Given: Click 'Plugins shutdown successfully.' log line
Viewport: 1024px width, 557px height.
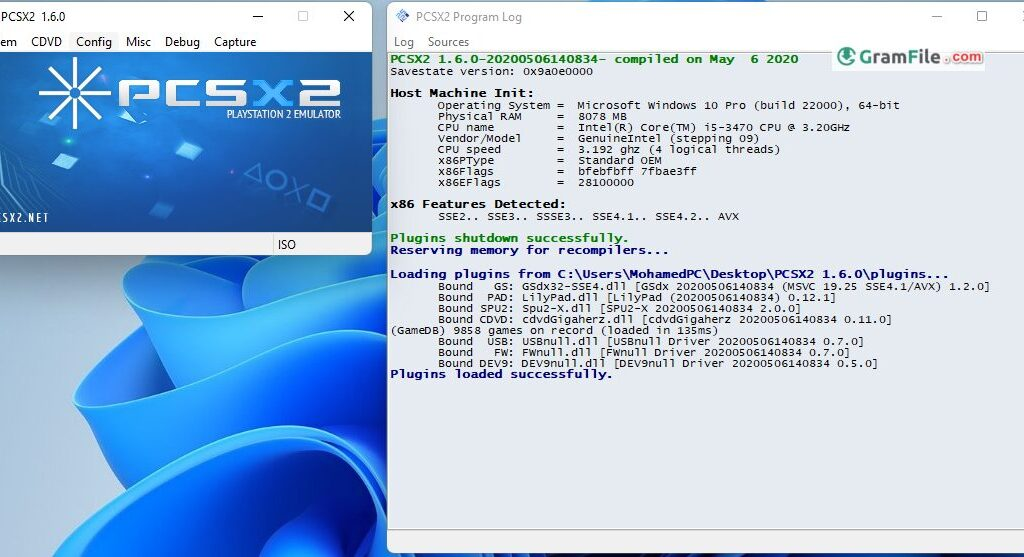Looking at the screenshot, I should (509, 238).
